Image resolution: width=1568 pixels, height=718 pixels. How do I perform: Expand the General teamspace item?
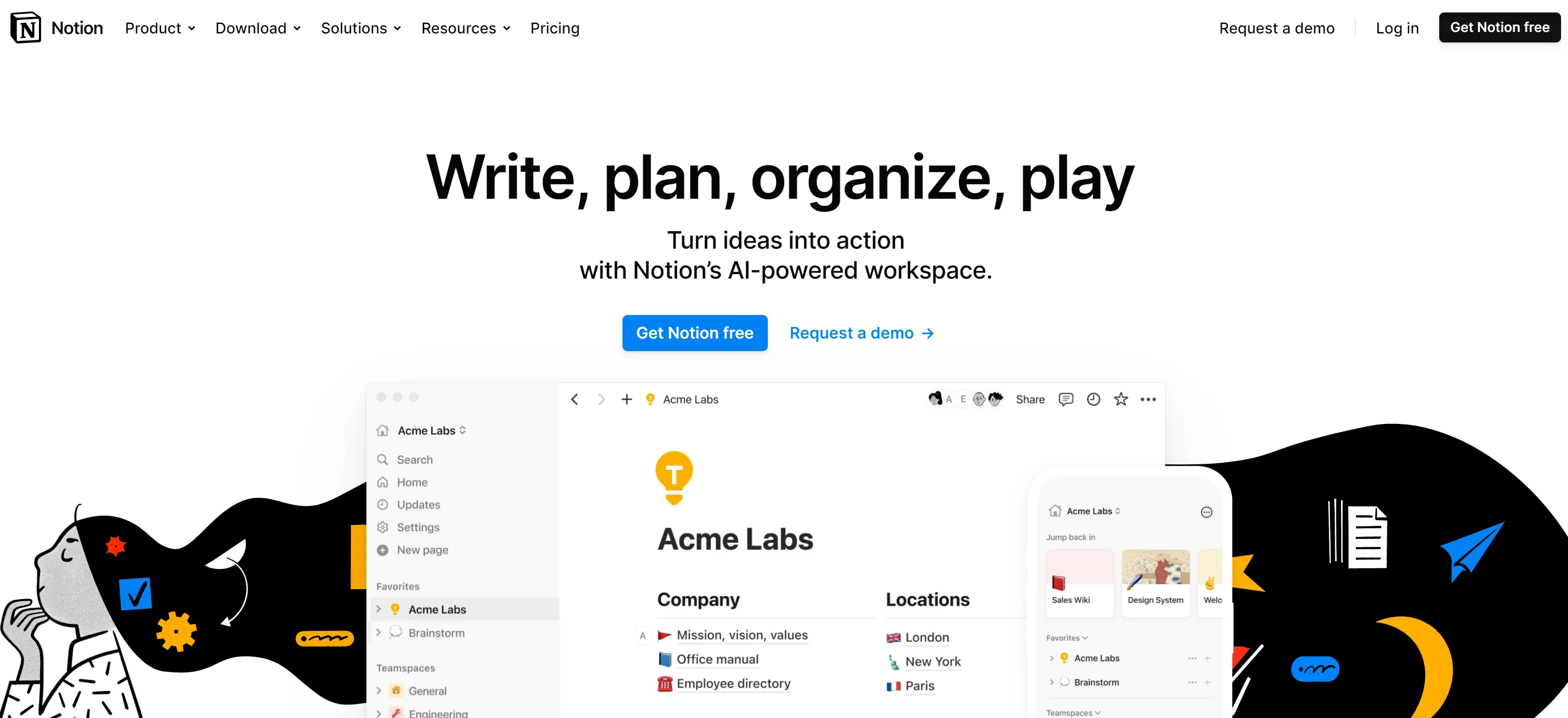[378, 691]
